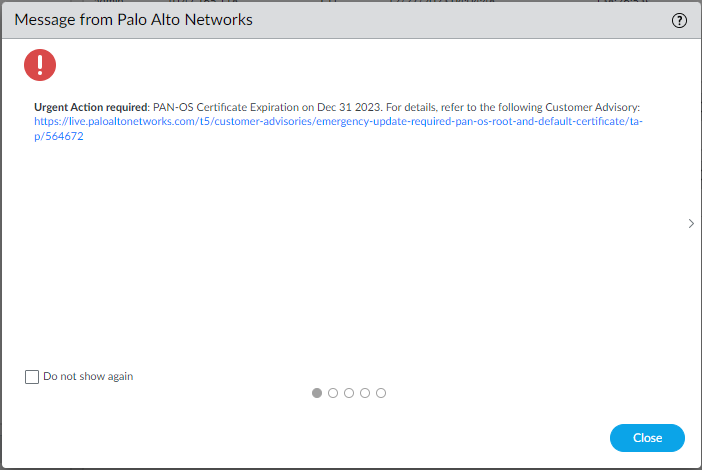This screenshot has width=702, height=470.
Task: Click the bold 'Urgent Action required' text
Action: point(91,106)
